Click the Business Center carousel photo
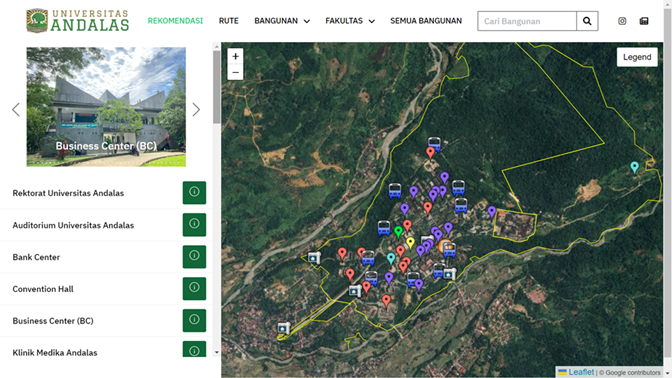The width and height of the screenshot is (672, 378). 106,107
